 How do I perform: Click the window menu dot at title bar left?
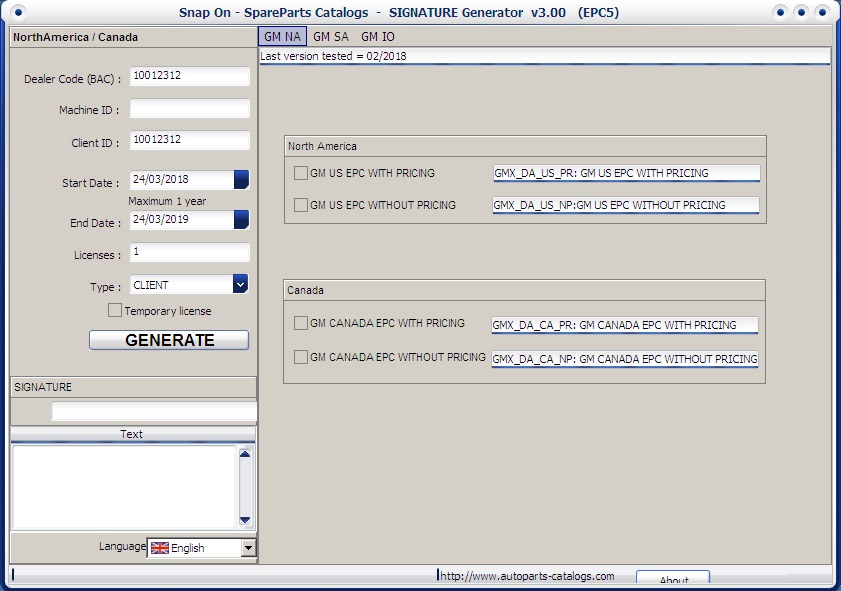(18, 12)
